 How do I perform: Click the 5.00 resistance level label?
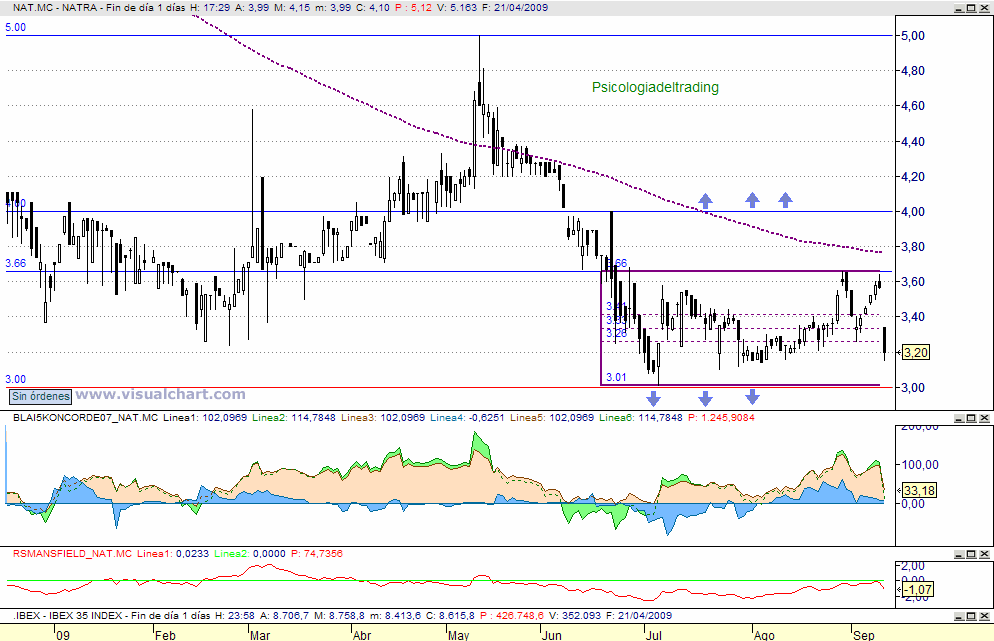(16, 27)
